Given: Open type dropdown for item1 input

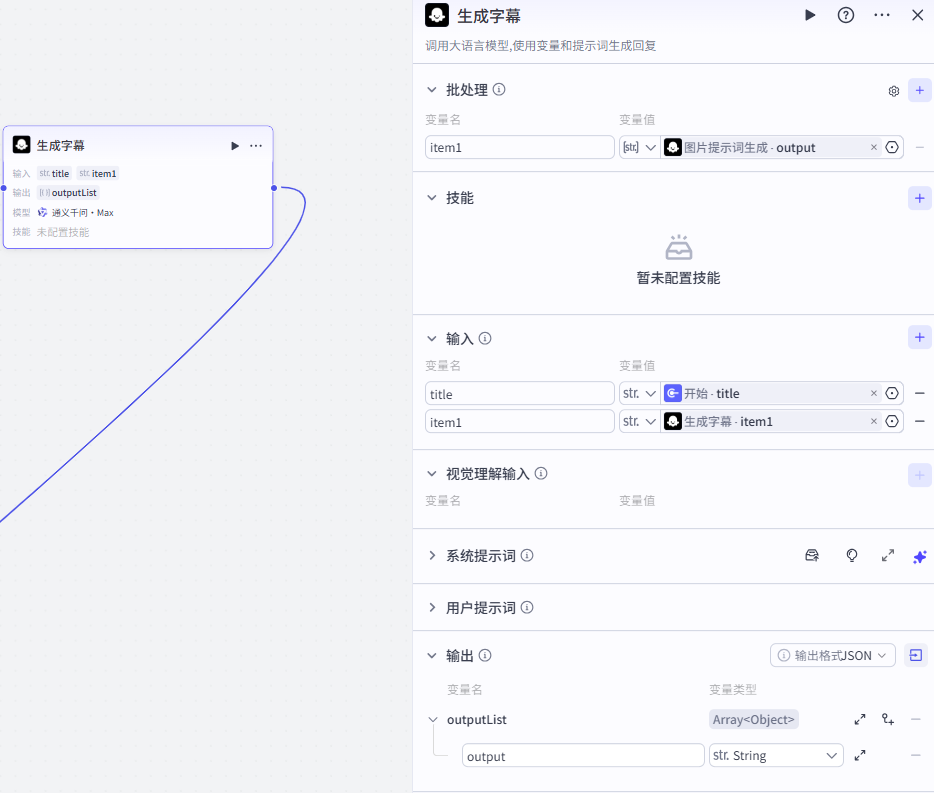Looking at the screenshot, I should click(640, 421).
